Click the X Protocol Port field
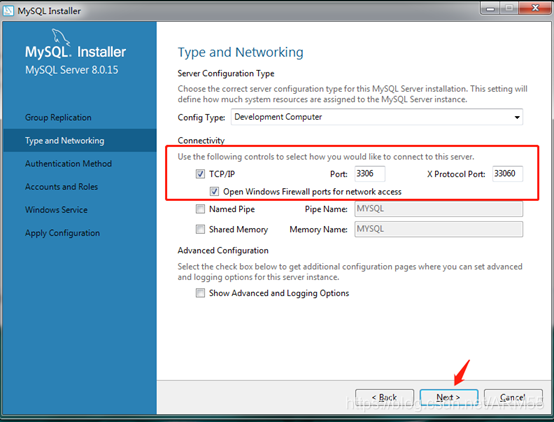 click(507, 174)
